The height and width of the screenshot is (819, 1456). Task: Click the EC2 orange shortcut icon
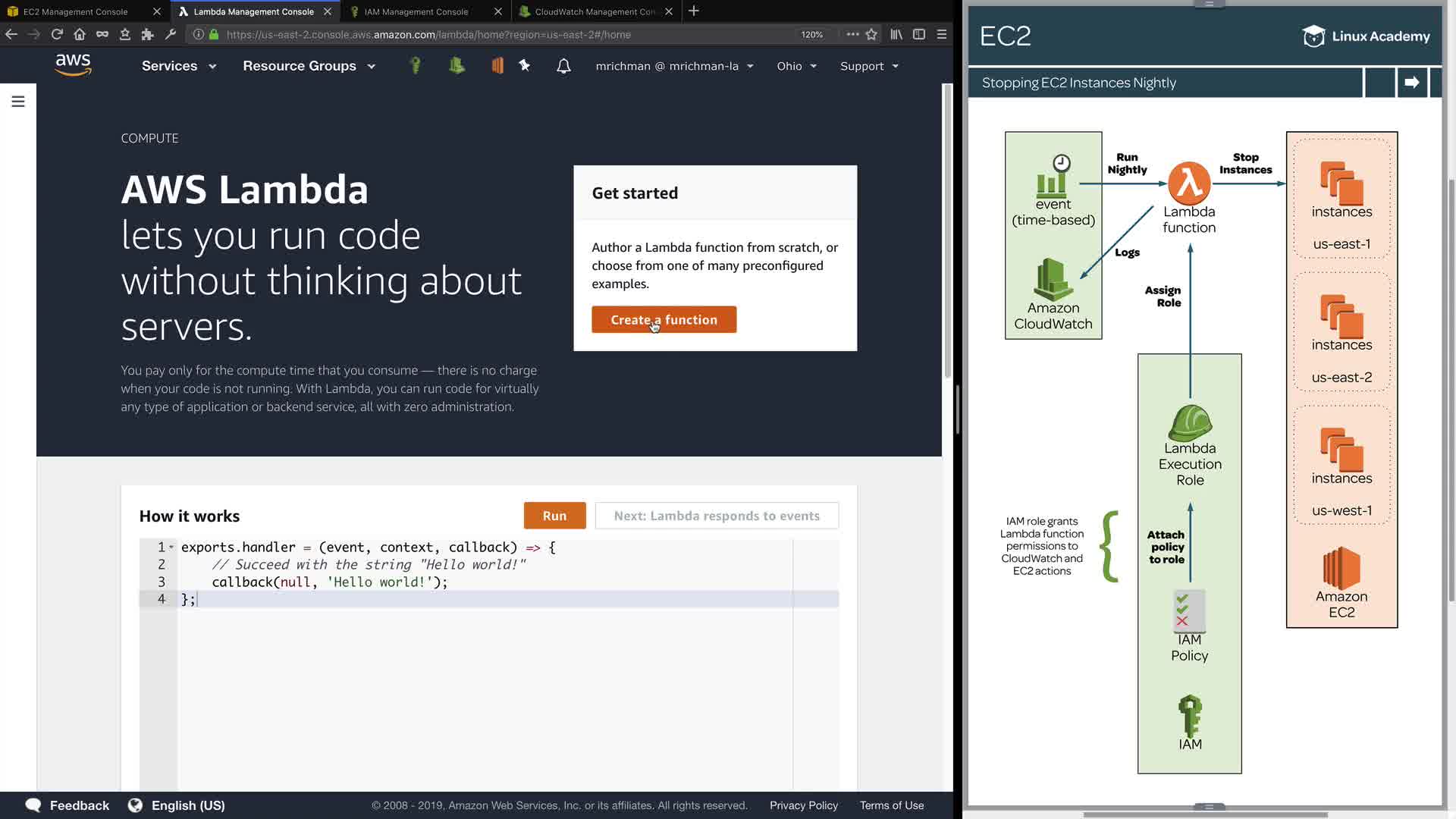tap(497, 66)
